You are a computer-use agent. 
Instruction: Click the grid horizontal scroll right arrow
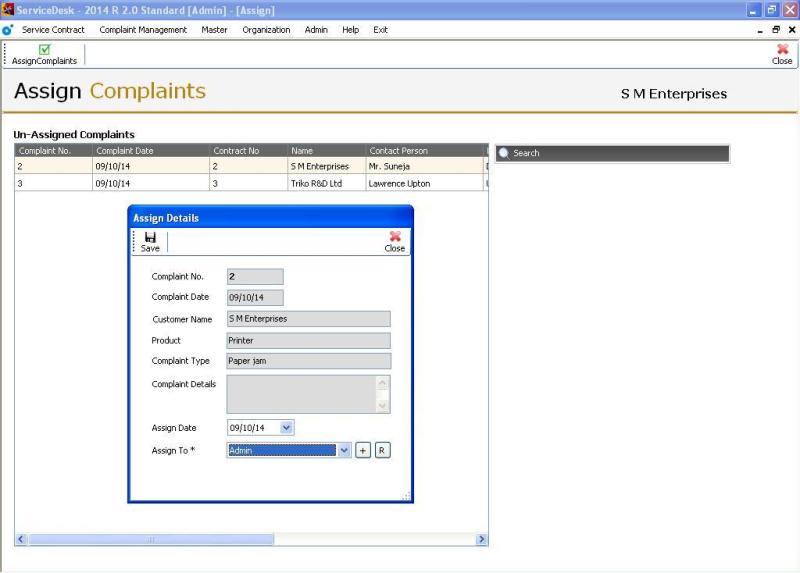click(x=481, y=539)
